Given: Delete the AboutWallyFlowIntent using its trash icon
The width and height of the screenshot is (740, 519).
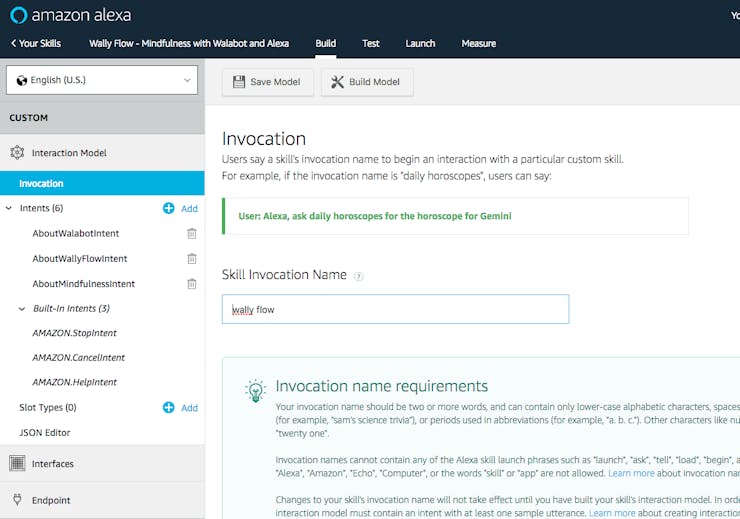Looking at the screenshot, I should pos(192,259).
